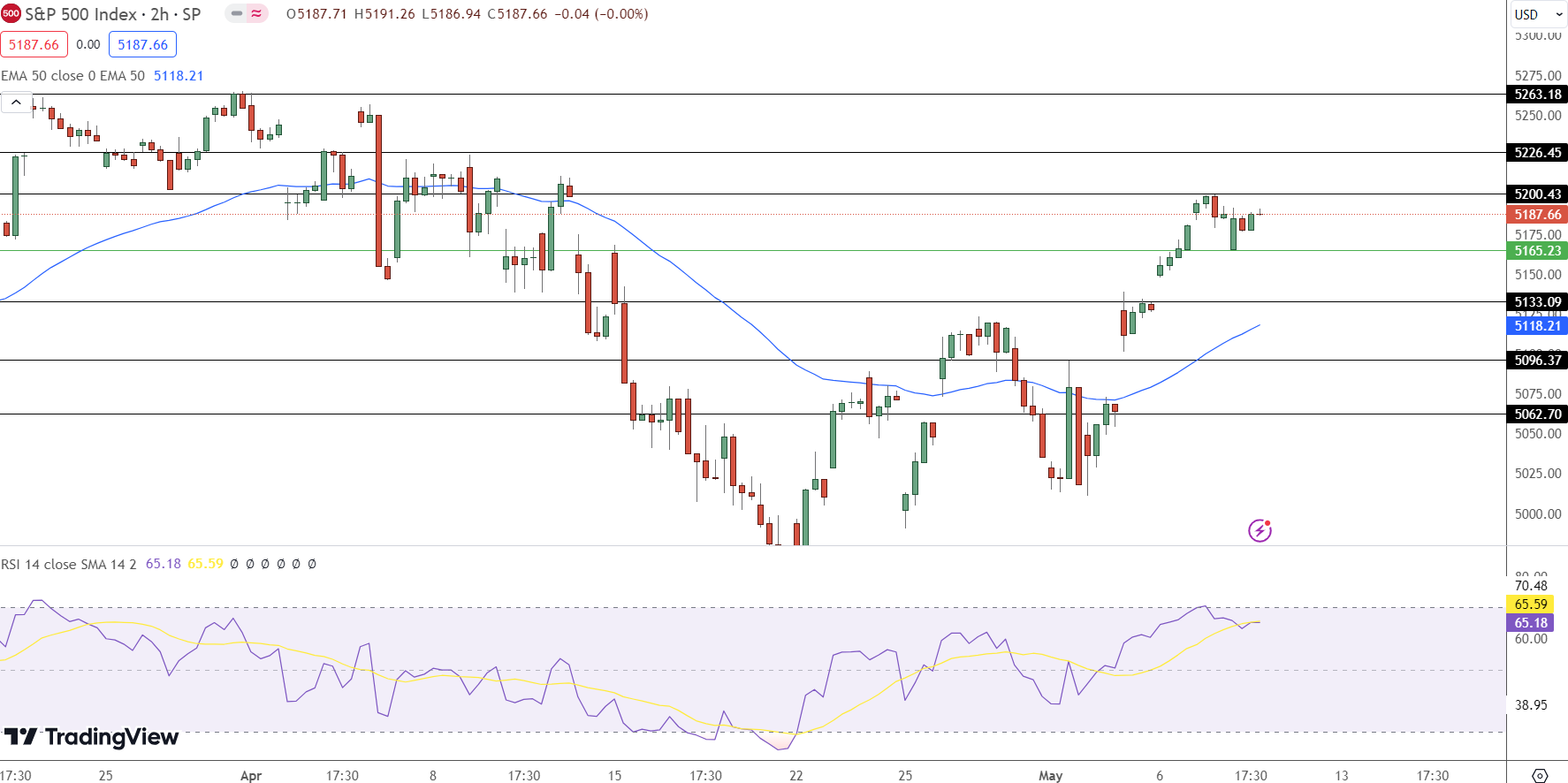Viewport: 1568px width, 783px height.
Task: Click the 22 date label on time axis
Action: [x=796, y=776]
